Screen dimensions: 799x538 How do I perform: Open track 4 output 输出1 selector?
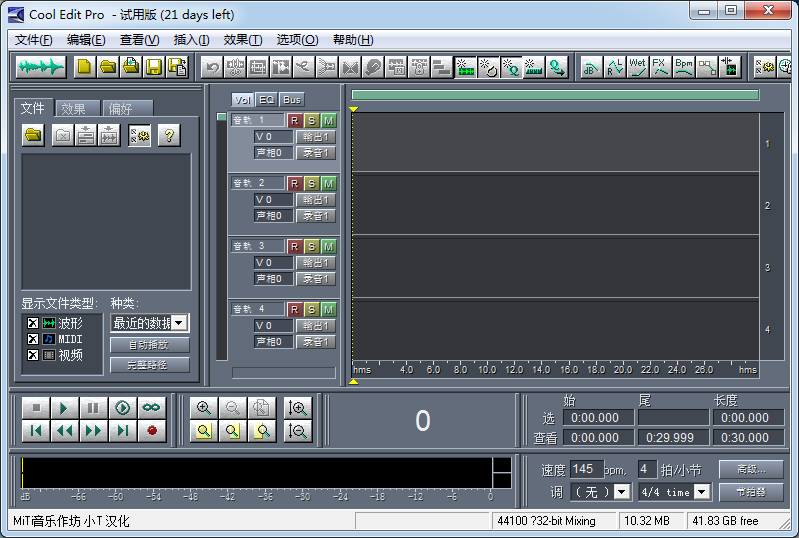(316, 326)
